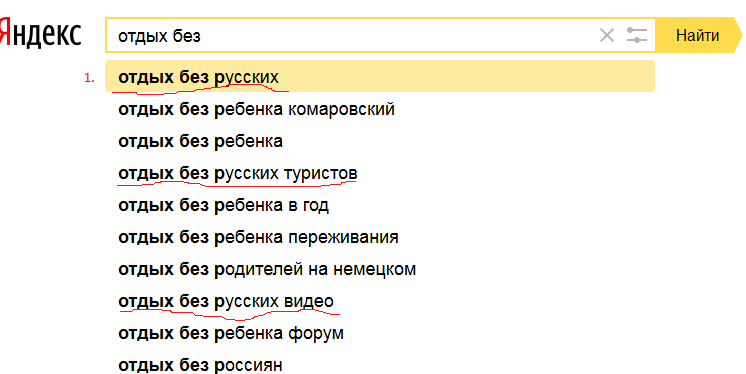This screenshot has height=374, width=746.
Task: Select the suggestion 'отдых без ребенка'
Action: pyautogui.click(x=380, y=141)
